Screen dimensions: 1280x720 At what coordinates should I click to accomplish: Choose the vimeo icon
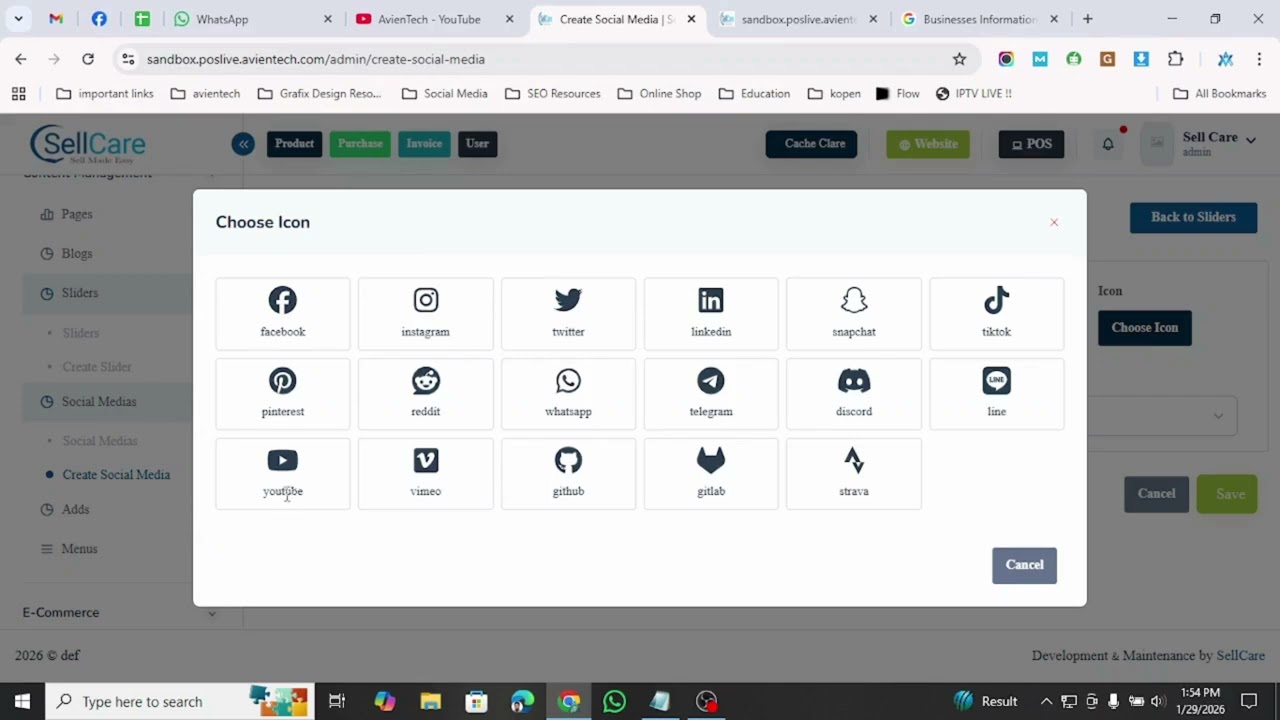click(426, 474)
